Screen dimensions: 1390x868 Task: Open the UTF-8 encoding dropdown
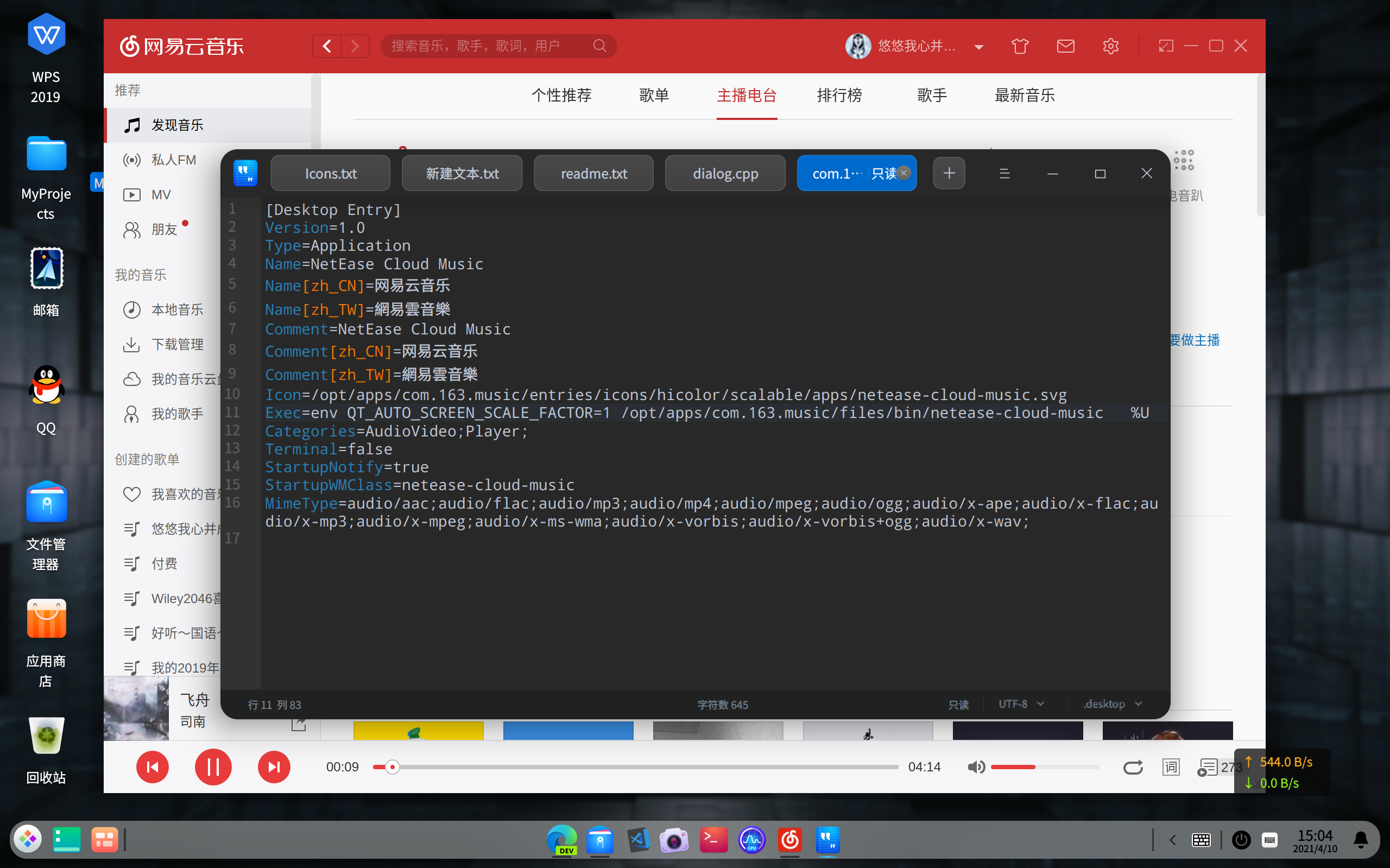coord(1021,704)
